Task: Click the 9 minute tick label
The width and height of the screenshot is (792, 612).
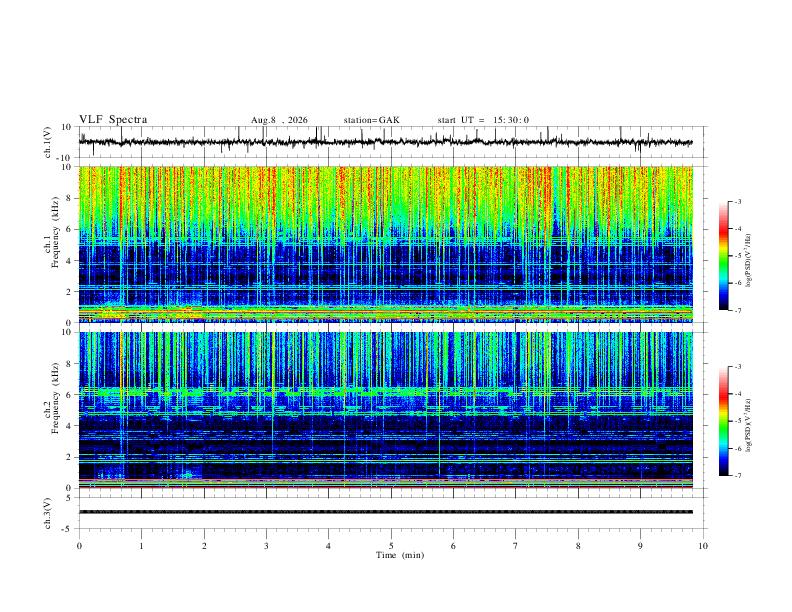Action: point(640,546)
